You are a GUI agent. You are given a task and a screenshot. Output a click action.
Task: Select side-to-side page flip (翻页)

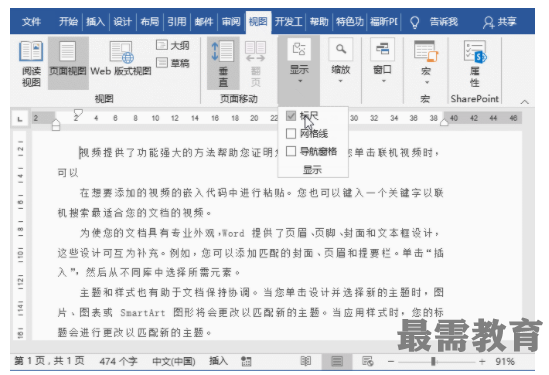255,63
